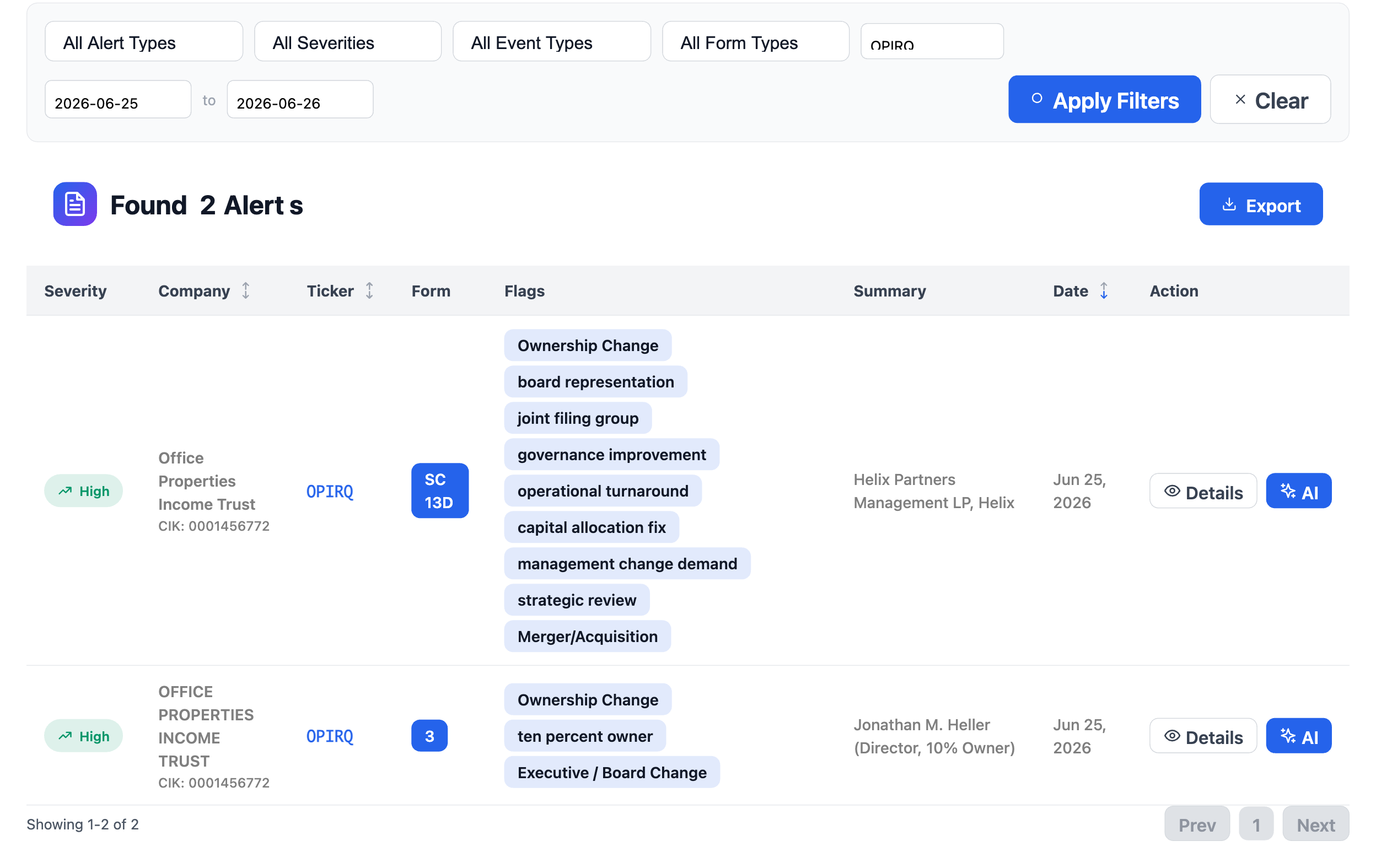1376x868 pixels.
Task: Sort by Company column arrows
Action: point(246,291)
